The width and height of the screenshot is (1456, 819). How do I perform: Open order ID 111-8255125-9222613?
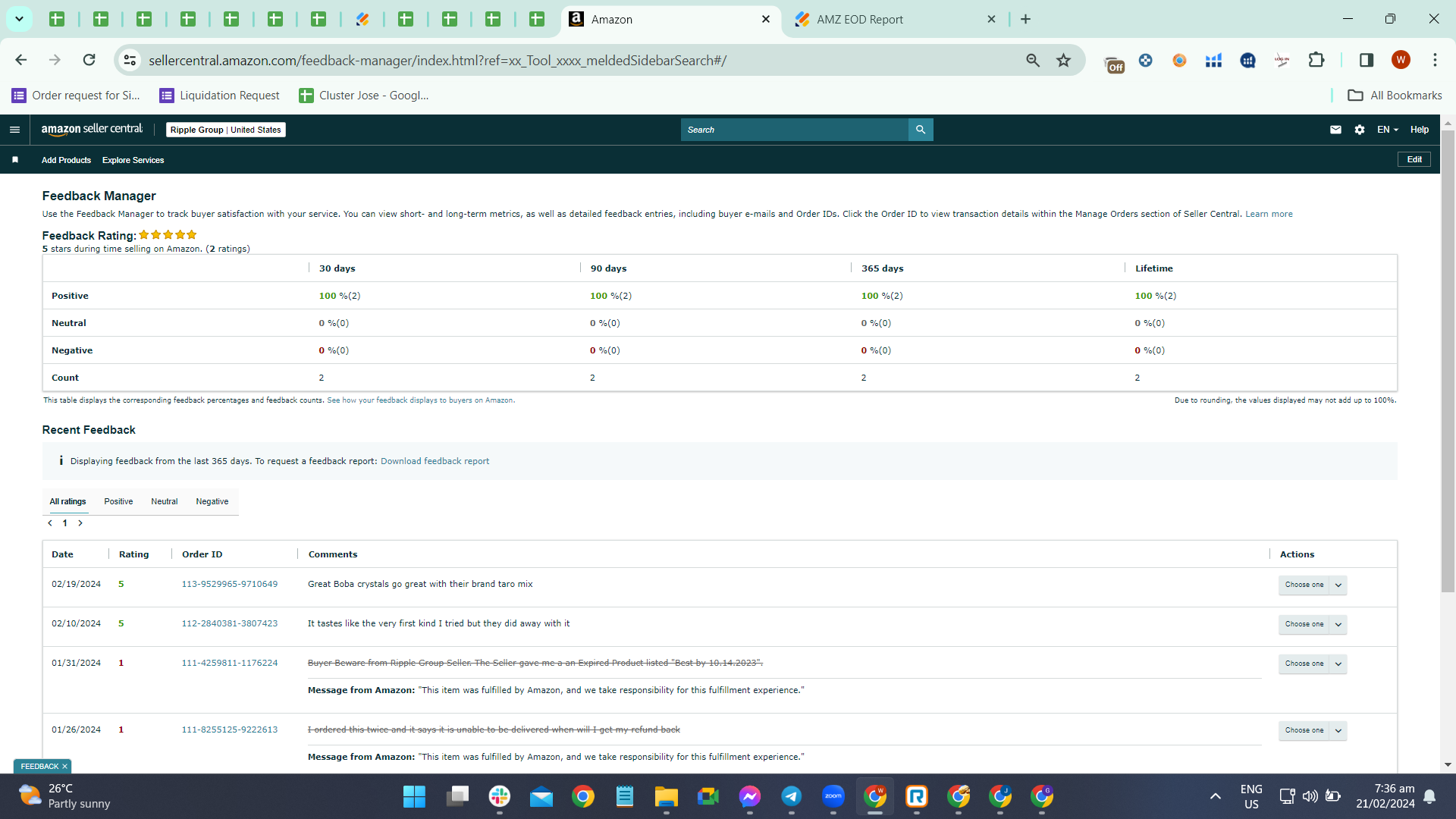[230, 730]
